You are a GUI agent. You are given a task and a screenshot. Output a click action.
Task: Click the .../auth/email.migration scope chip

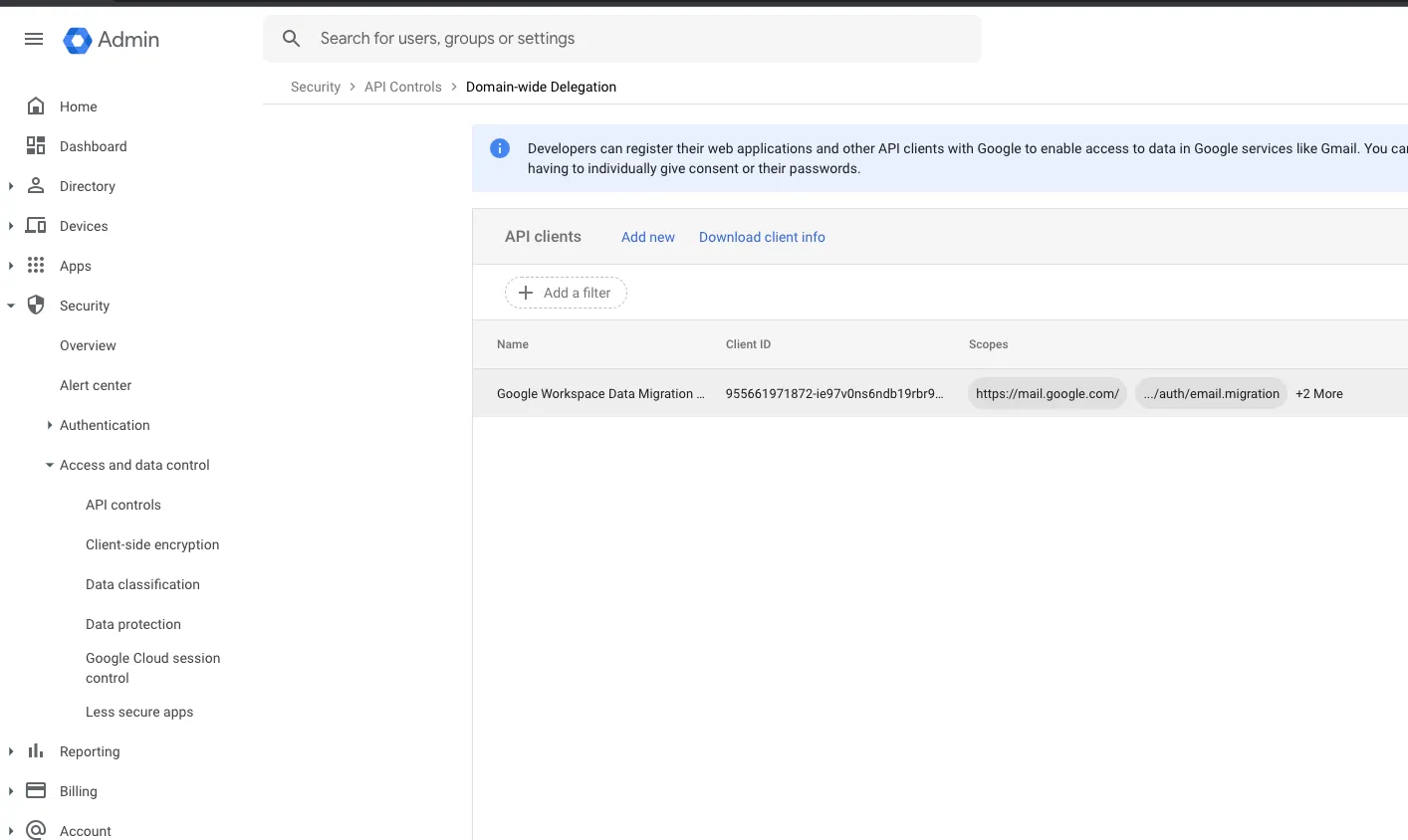pyautogui.click(x=1211, y=393)
